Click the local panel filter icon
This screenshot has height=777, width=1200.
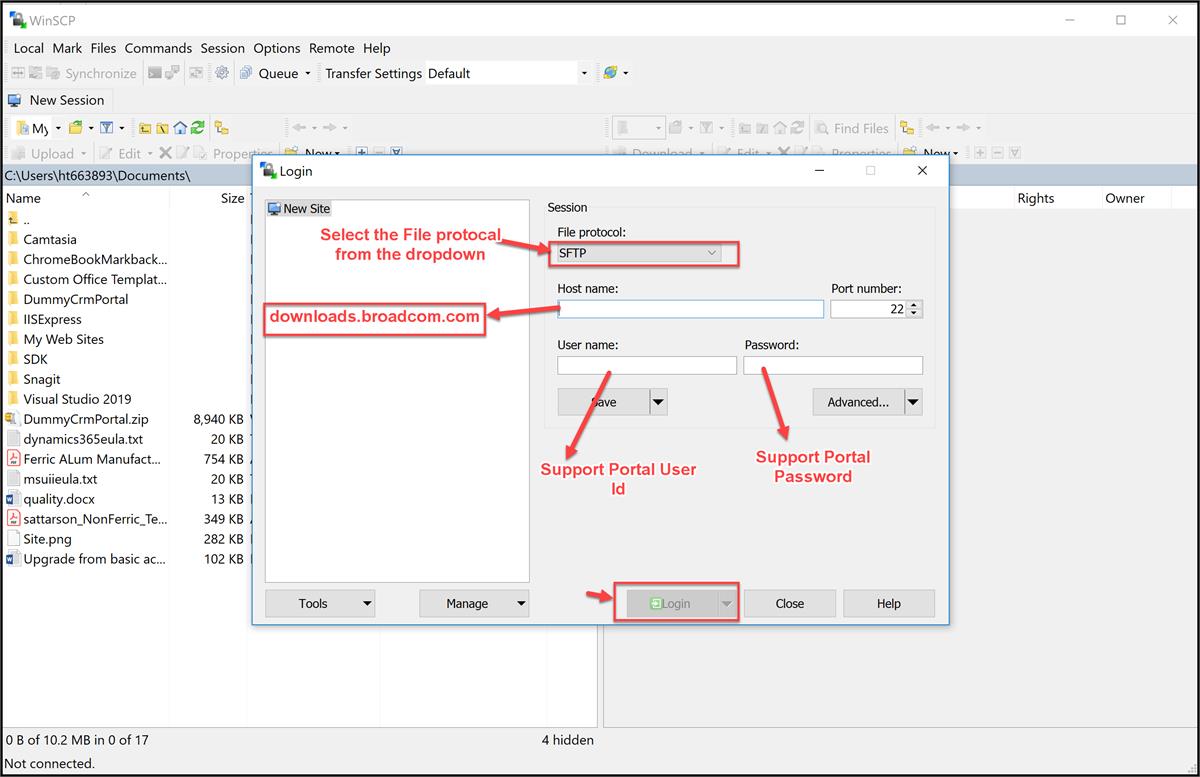tap(107, 128)
